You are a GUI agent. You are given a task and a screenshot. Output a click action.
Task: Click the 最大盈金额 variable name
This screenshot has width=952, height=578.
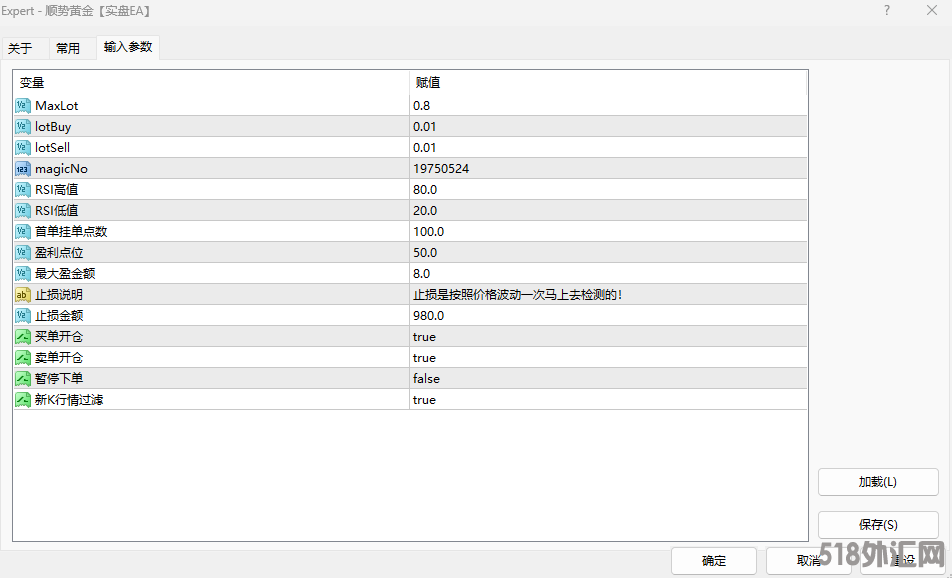pyautogui.click(x=65, y=273)
